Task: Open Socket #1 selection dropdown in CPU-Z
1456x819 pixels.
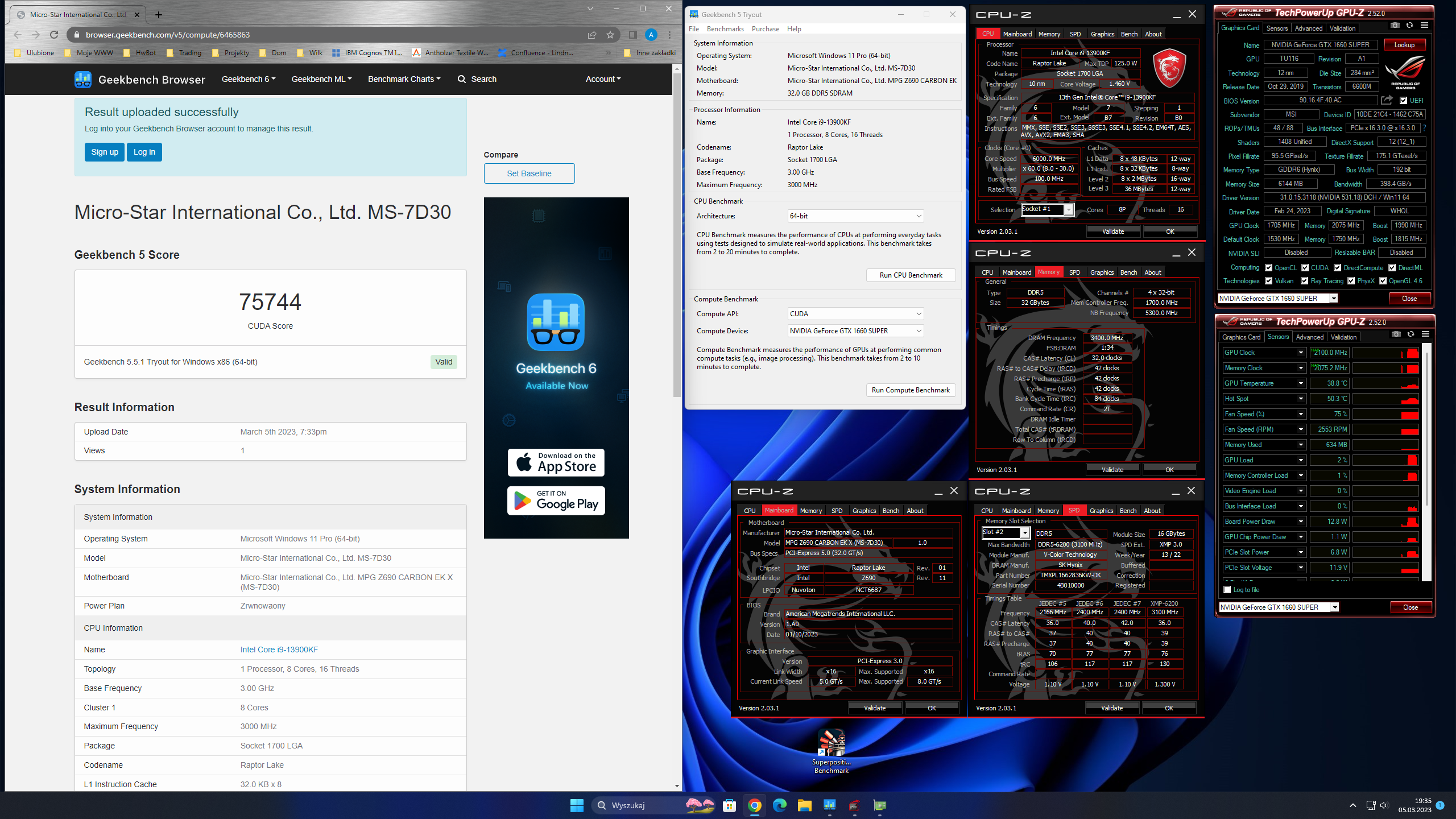Action: coord(1047,210)
